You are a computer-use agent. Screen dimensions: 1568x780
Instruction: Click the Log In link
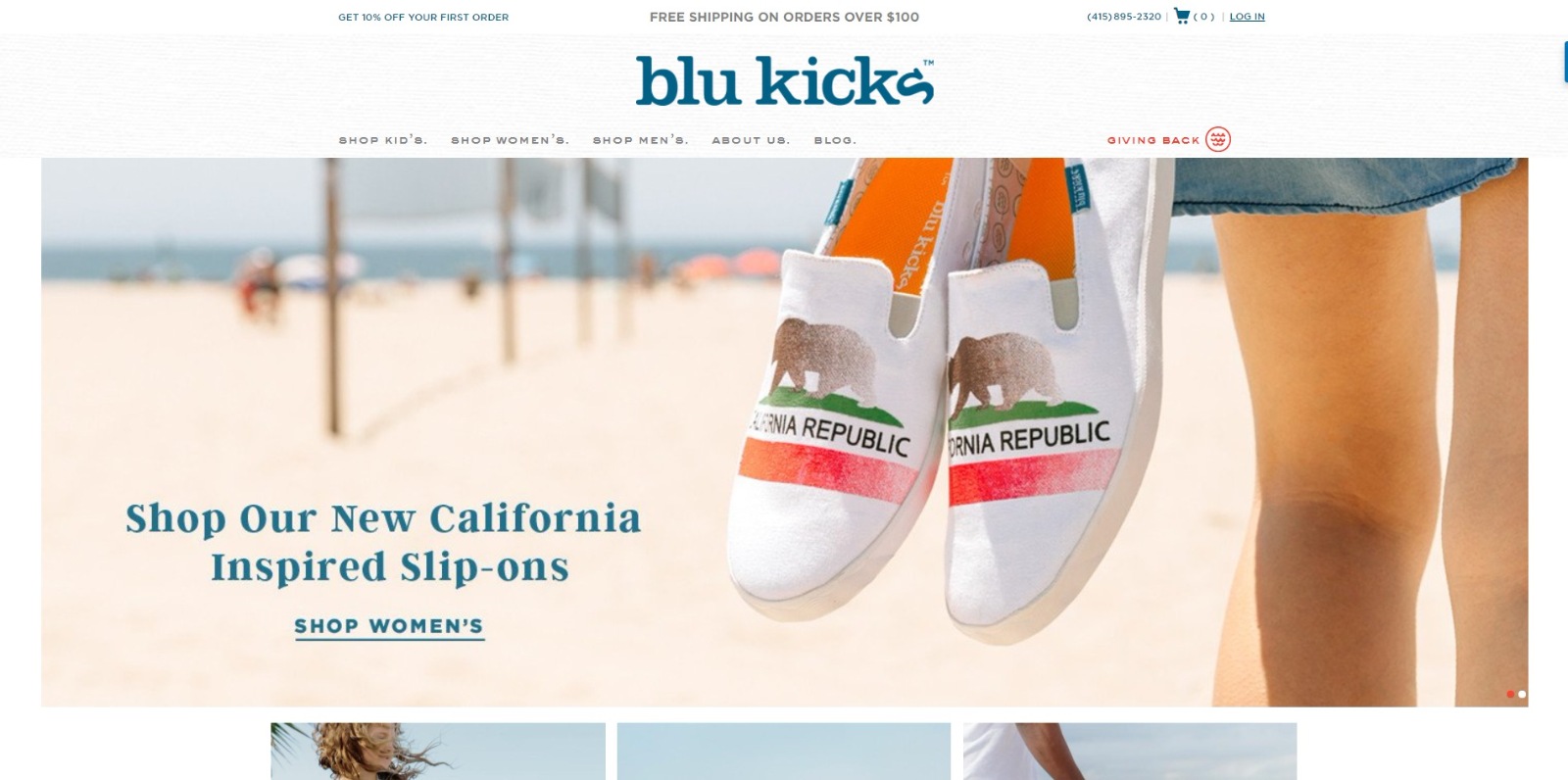[1247, 17]
